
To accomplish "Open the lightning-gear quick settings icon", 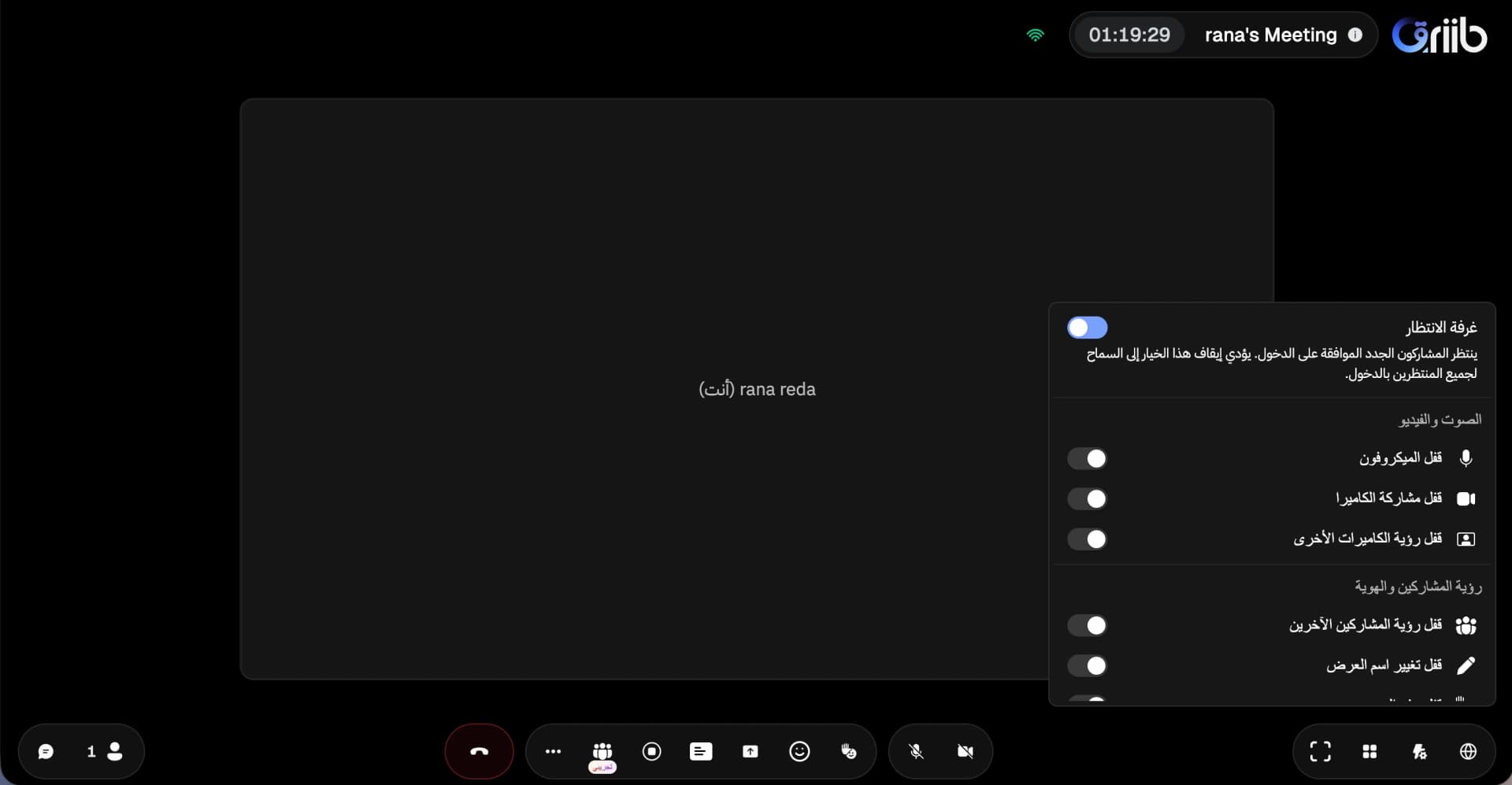I will pyautogui.click(x=1419, y=751).
